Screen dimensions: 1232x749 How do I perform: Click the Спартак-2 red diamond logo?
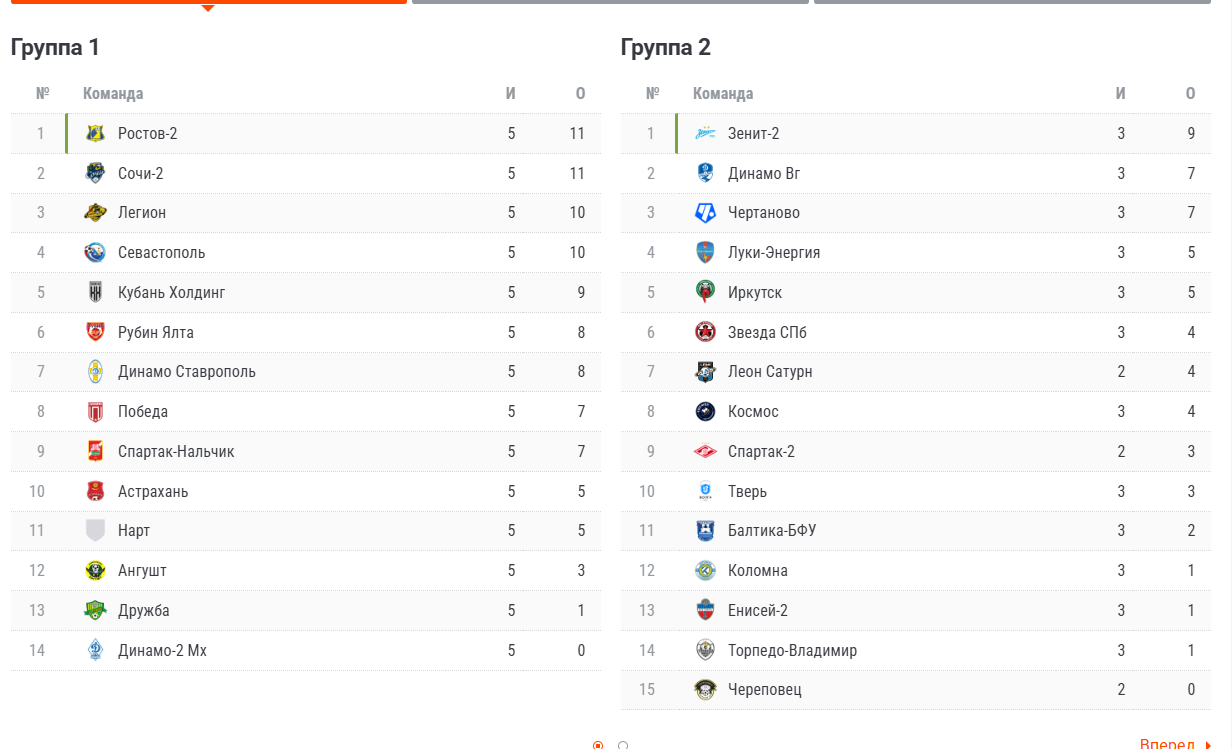[x=705, y=451]
